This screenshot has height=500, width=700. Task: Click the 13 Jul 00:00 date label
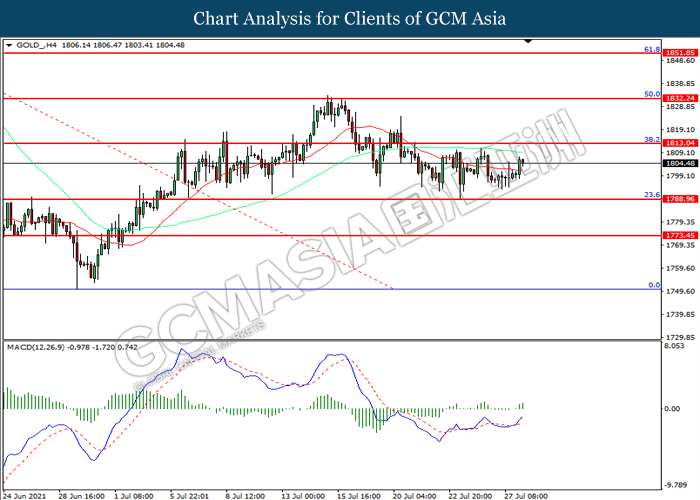(303, 496)
